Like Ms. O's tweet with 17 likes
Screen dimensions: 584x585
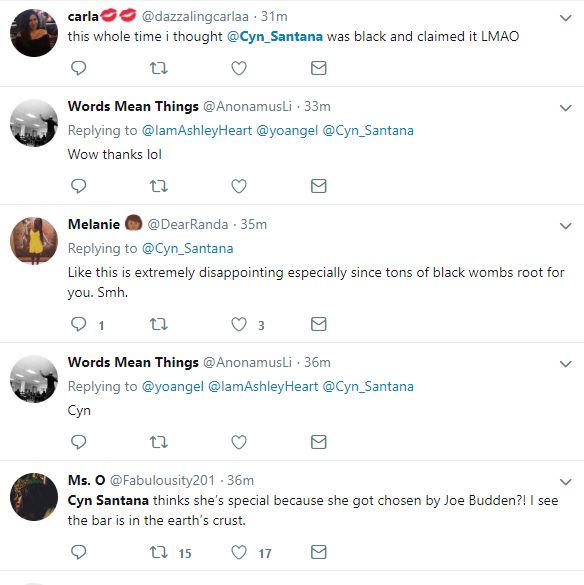click(x=239, y=552)
